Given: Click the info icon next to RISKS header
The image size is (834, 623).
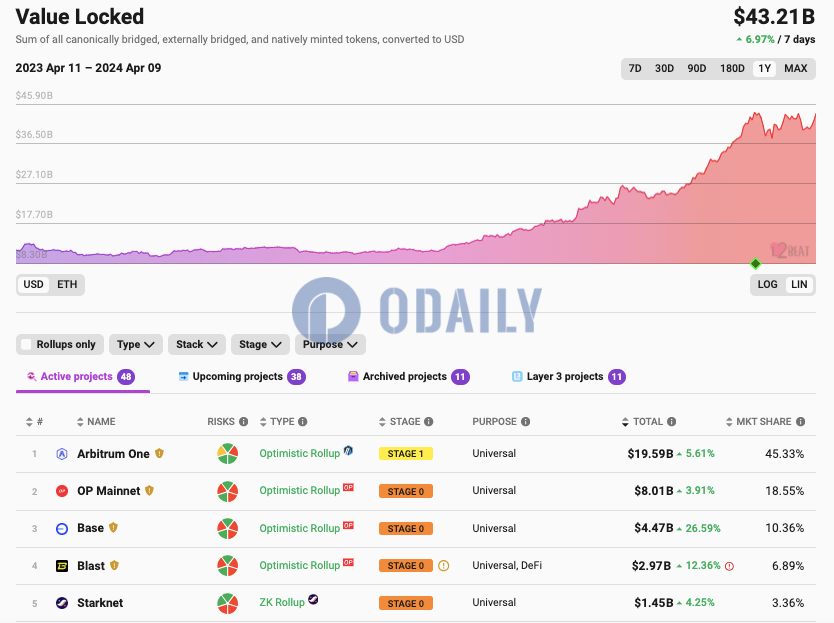Looking at the screenshot, I should coord(244,422).
